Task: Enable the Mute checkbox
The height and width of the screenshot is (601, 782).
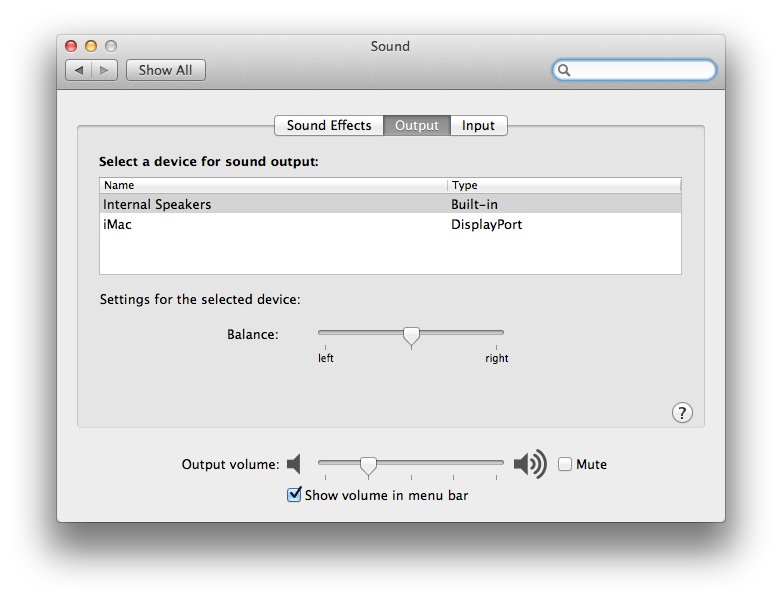Action: point(566,464)
